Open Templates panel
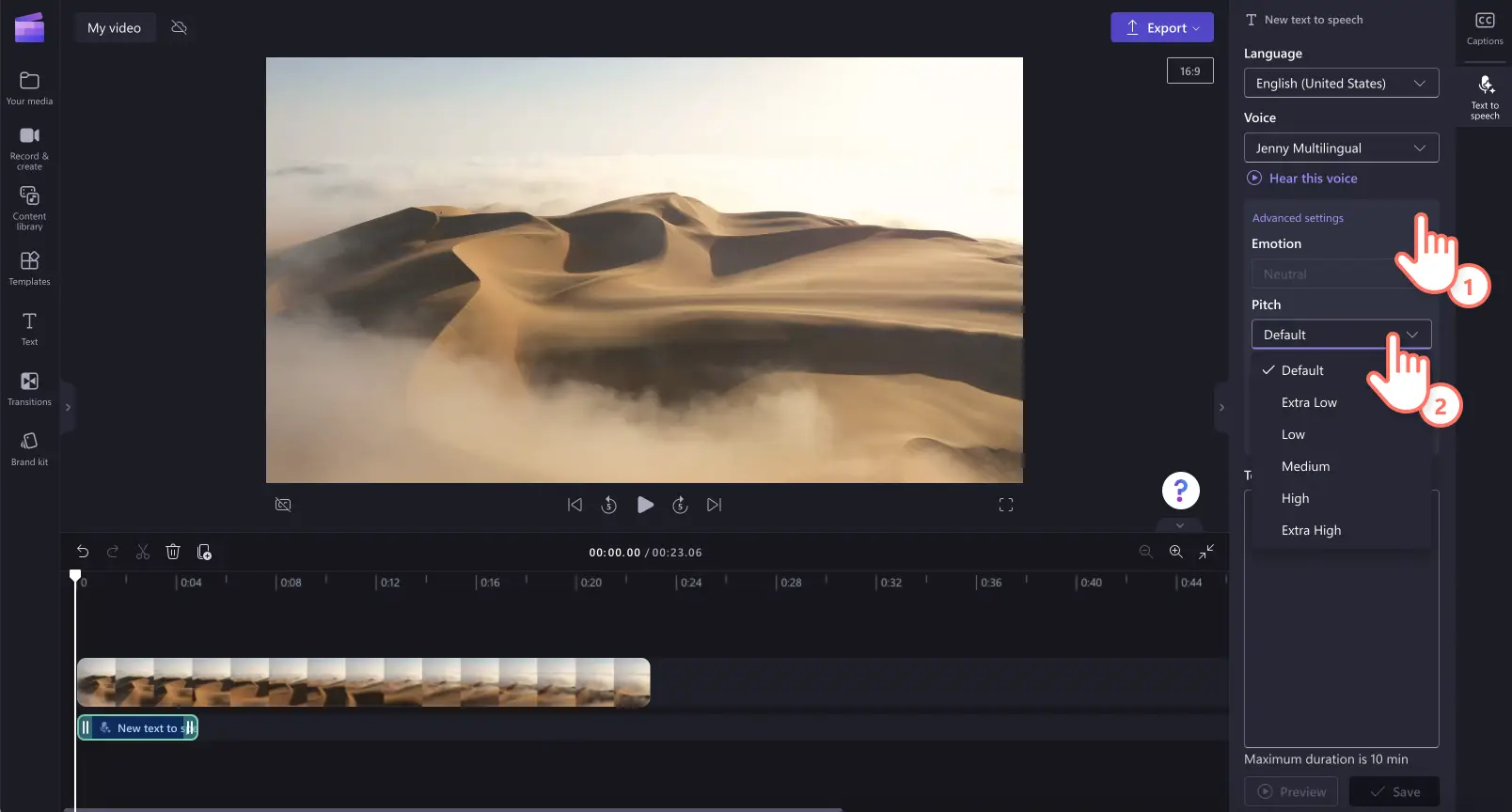The image size is (1512, 812). [x=29, y=269]
